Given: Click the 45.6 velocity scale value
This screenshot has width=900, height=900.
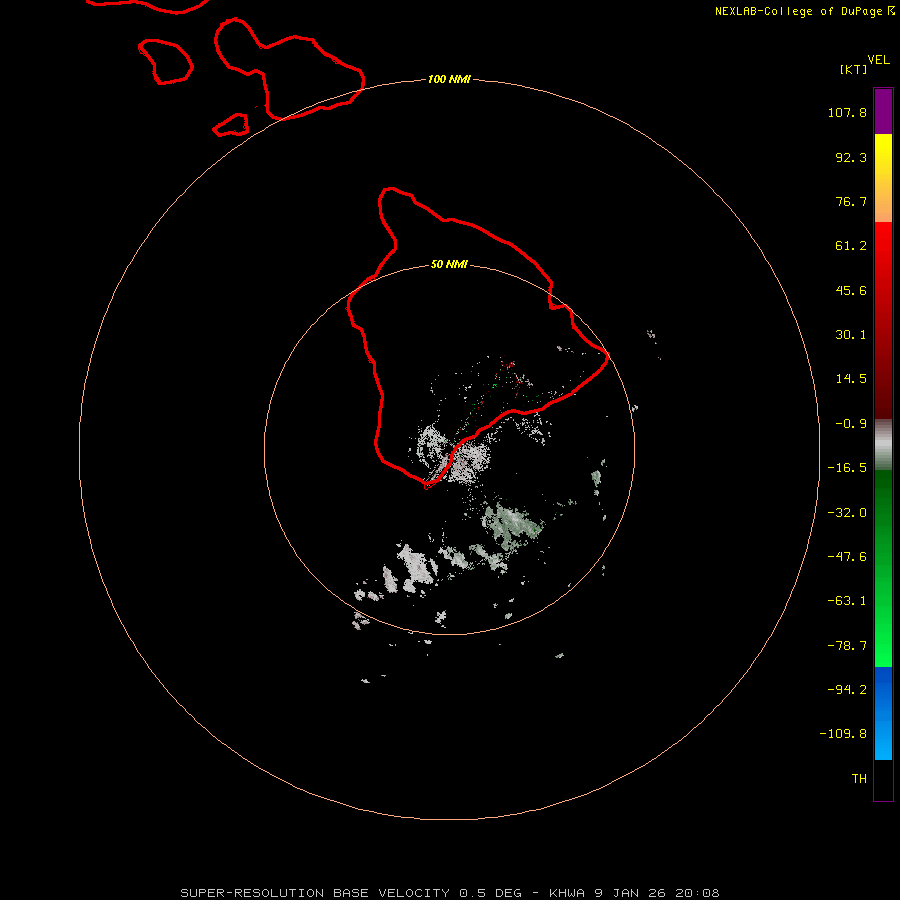Looking at the screenshot, I should click(x=851, y=290).
